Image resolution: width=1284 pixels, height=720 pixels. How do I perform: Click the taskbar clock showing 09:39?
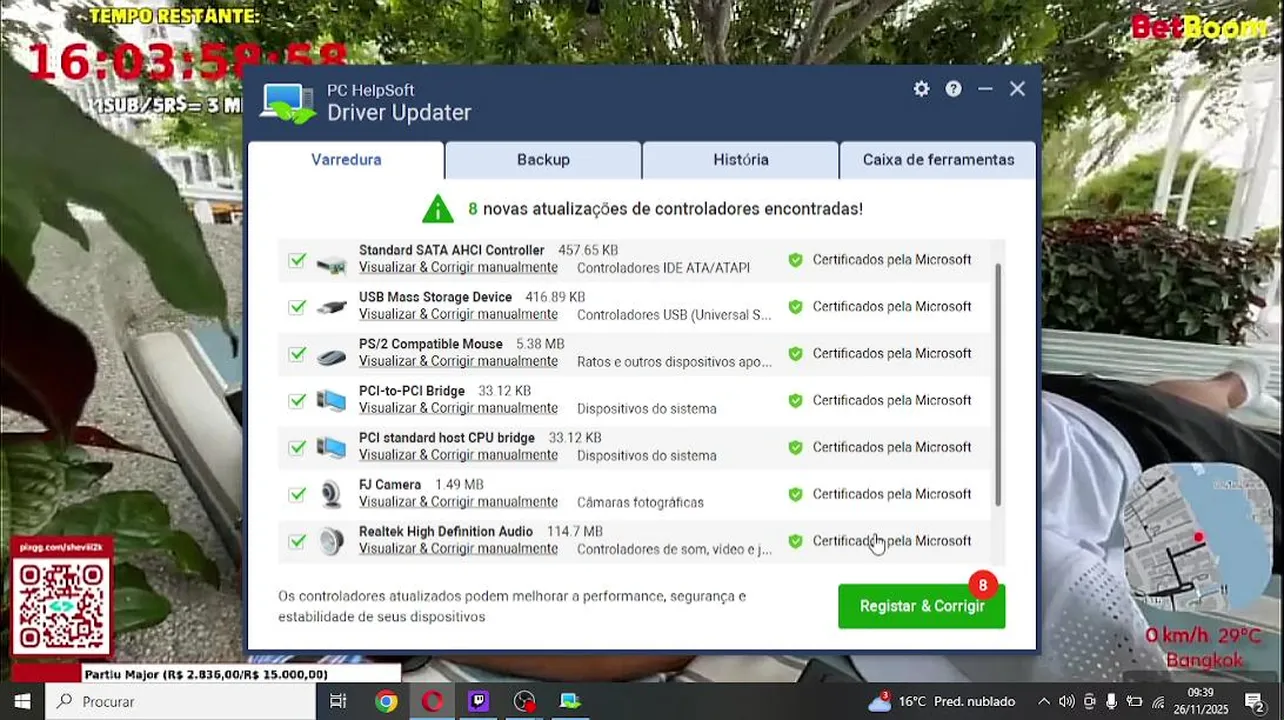coord(1201,701)
